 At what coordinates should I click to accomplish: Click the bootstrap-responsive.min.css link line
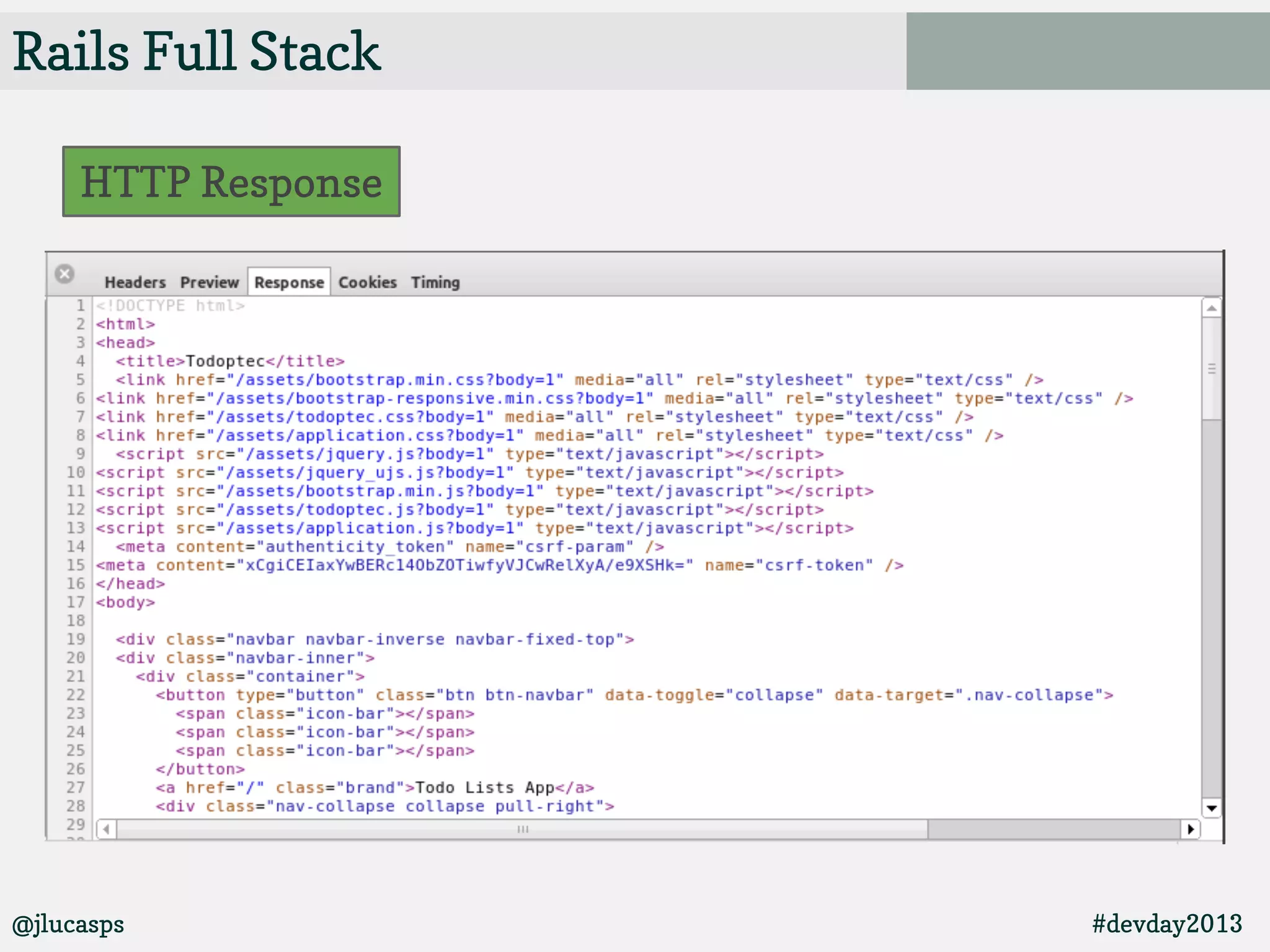(x=615, y=399)
